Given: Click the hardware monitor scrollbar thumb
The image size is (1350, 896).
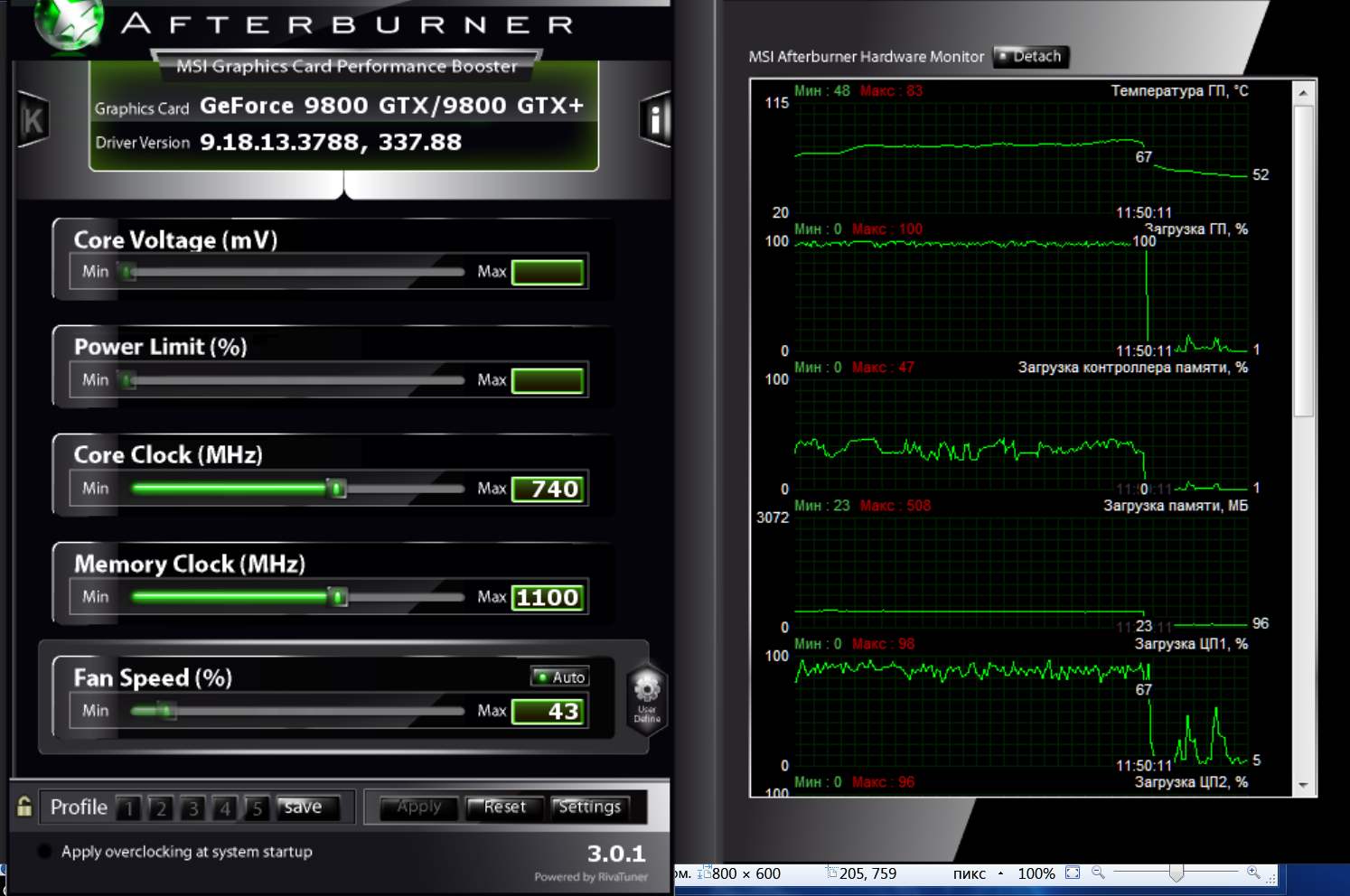Looking at the screenshot, I should coord(1303,261).
